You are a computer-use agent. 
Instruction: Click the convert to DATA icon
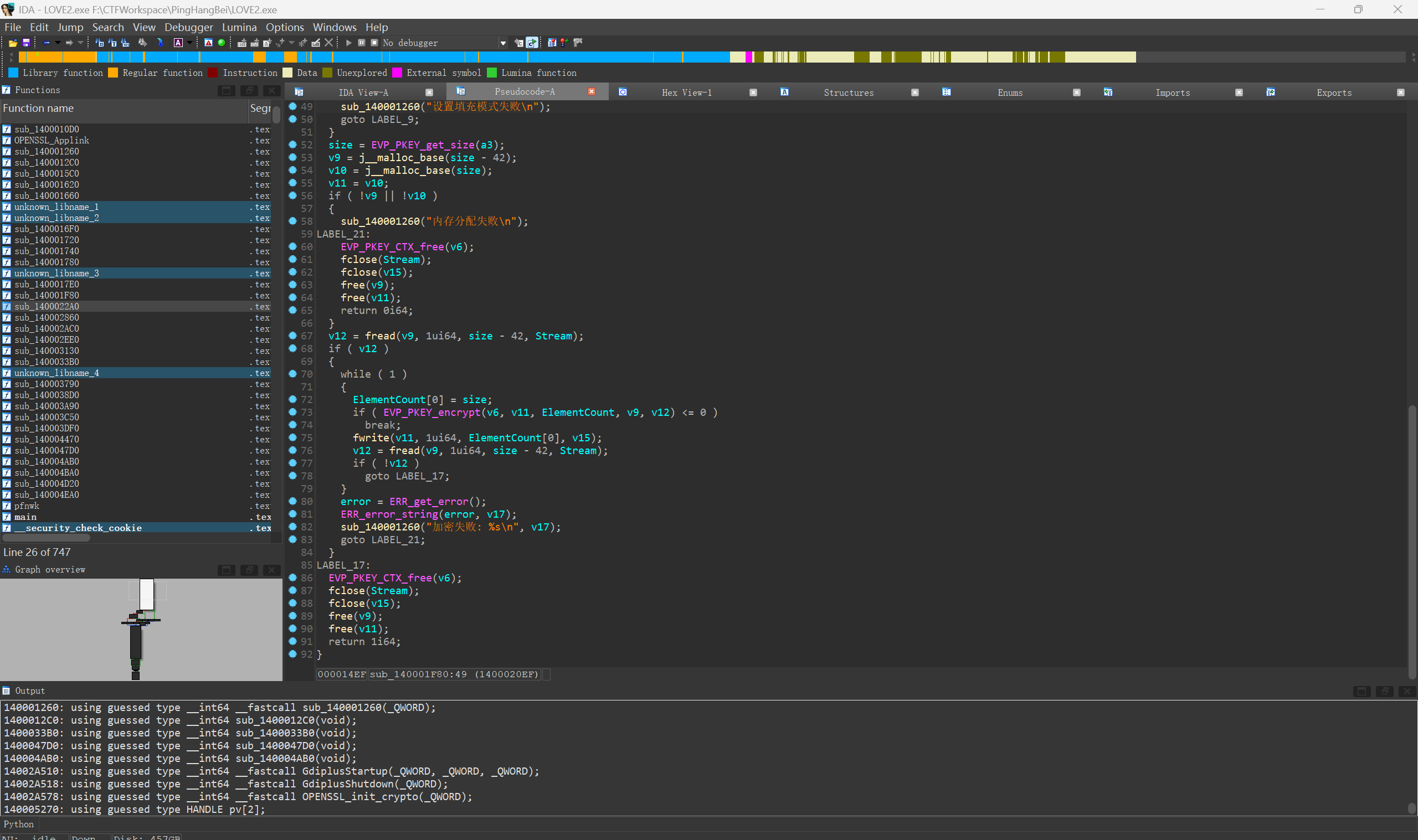pos(254,43)
